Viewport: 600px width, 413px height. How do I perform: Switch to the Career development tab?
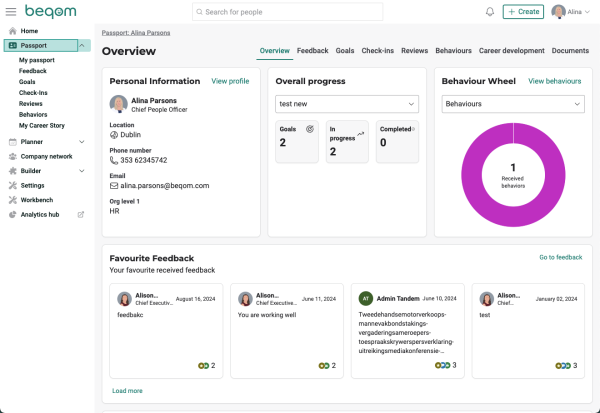(511, 50)
